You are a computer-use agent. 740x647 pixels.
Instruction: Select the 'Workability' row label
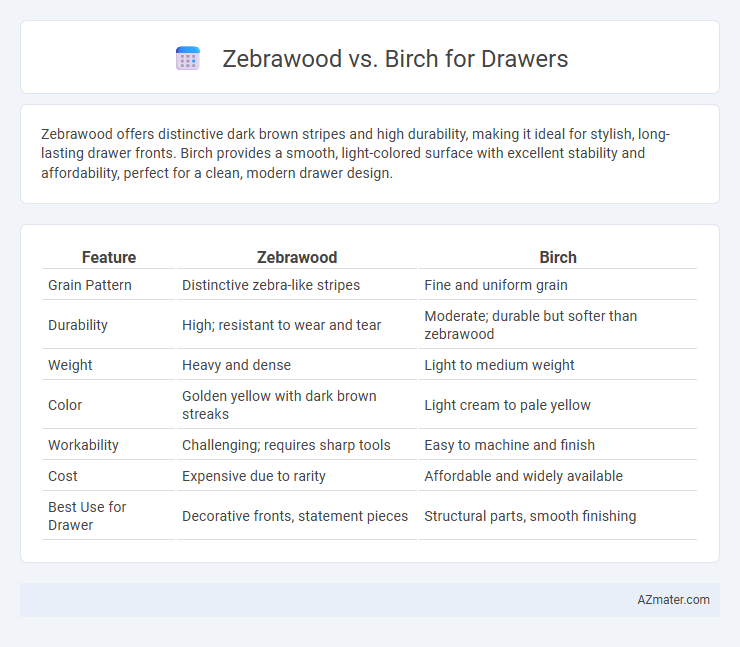click(83, 445)
